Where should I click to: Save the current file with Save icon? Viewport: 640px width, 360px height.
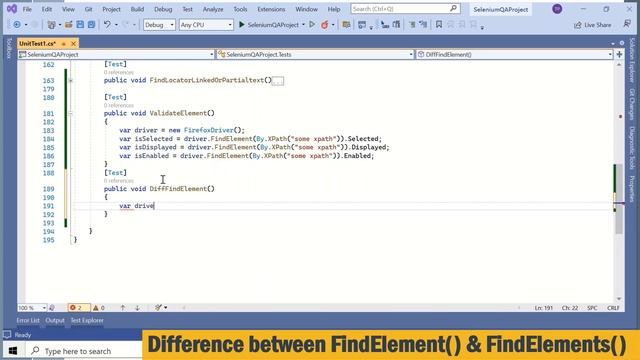point(80,25)
